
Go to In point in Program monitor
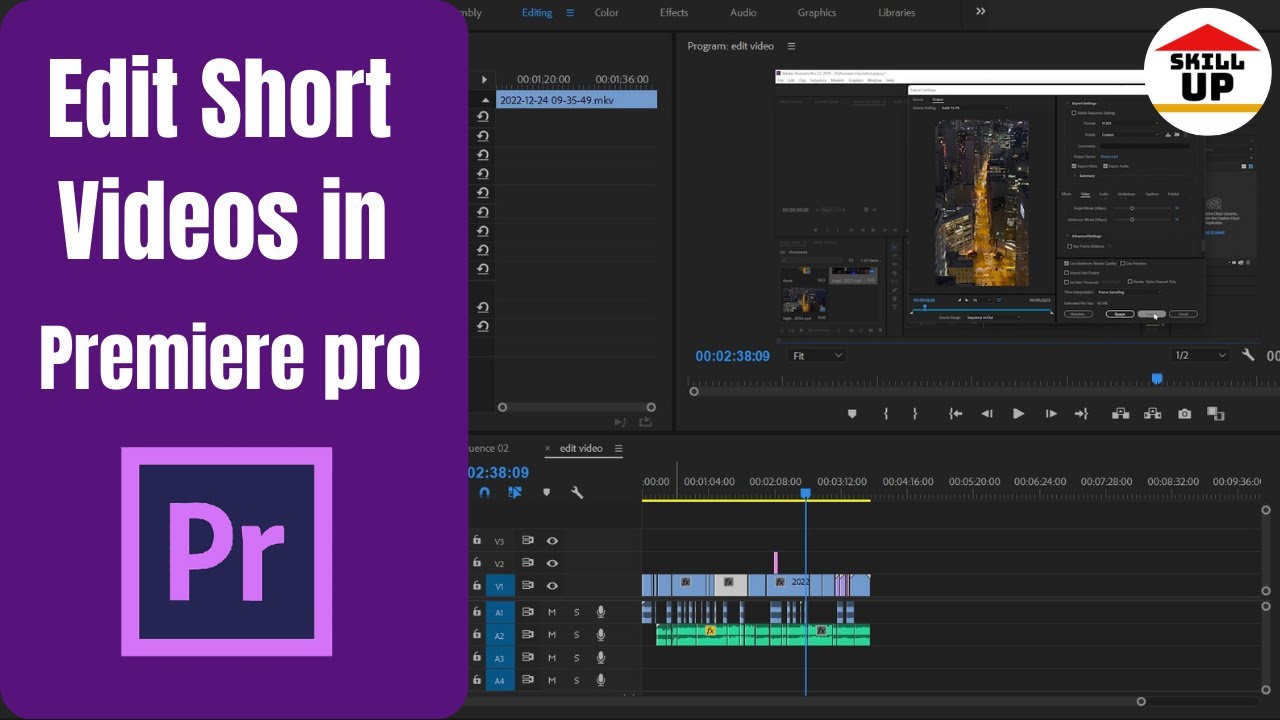click(x=955, y=413)
